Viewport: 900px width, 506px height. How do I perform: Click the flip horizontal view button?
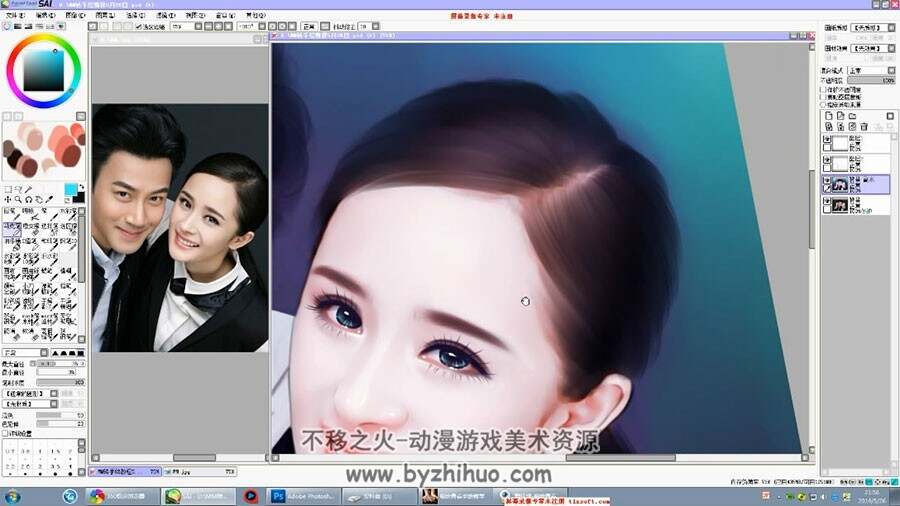[325, 26]
